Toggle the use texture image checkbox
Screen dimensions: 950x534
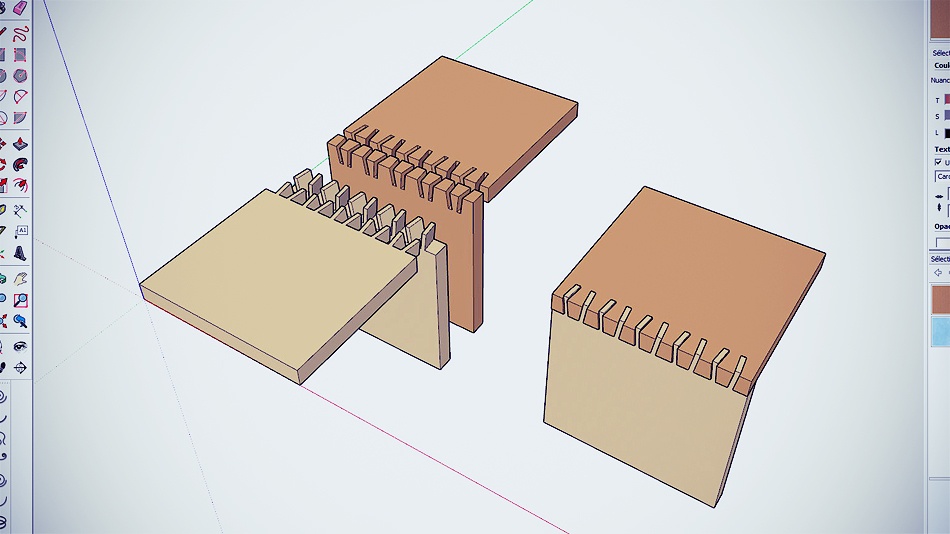938,162
